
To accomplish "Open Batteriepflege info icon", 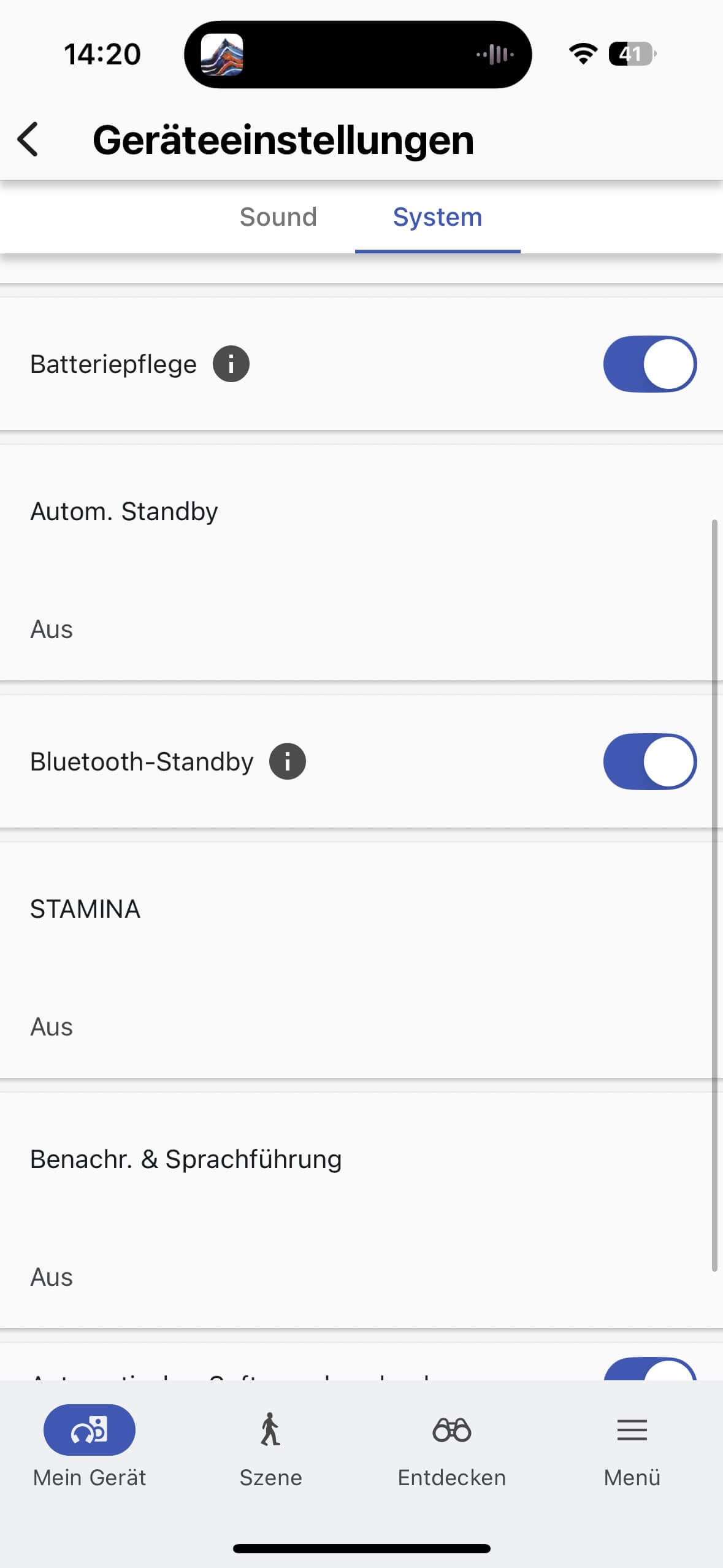I will coord(231,364).
